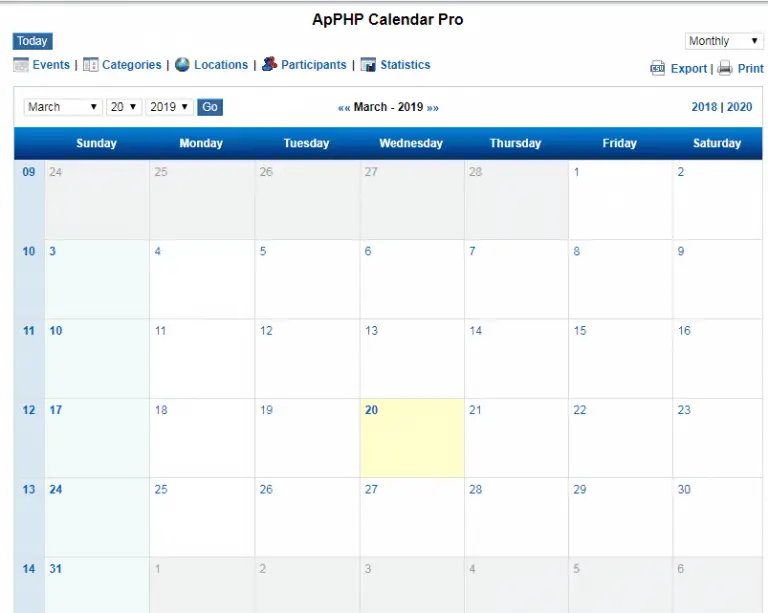Go to previous month arrows
The image size is (768, 613).
coord(344,108)
